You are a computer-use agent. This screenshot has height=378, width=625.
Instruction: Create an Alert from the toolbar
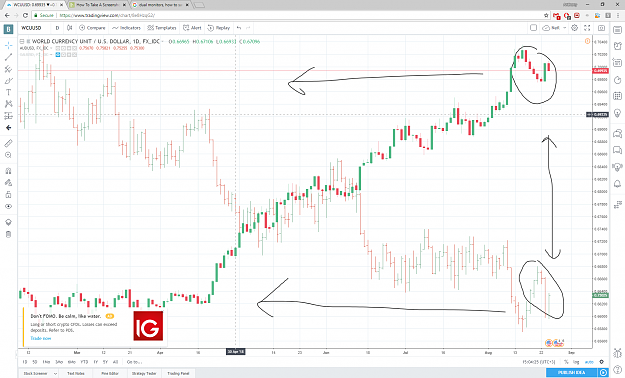click(x=192, y=28)
